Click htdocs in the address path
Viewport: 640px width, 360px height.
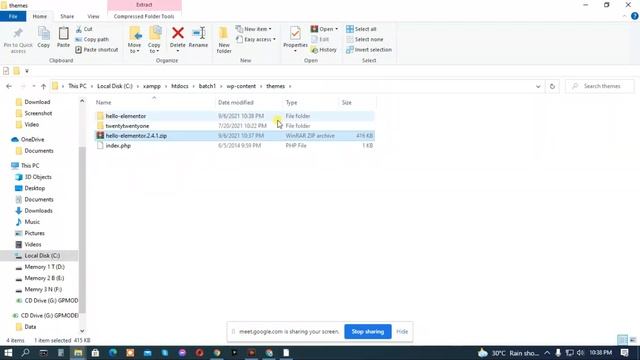click(180, 86)
